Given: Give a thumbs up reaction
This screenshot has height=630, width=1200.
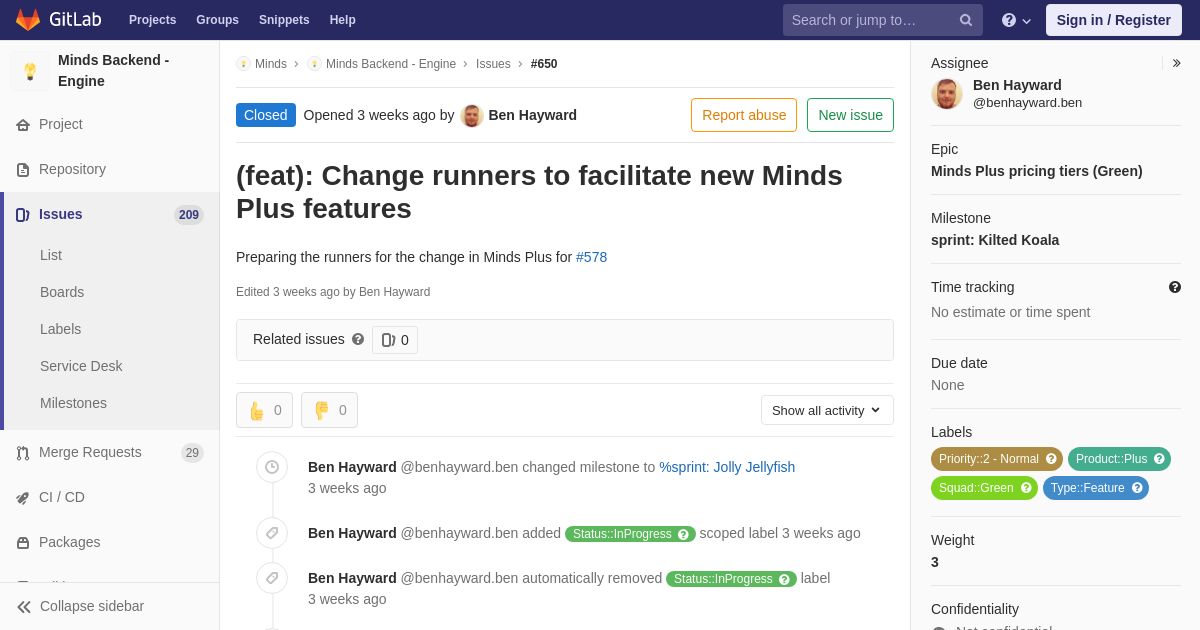Looking at the screenshot, I should point(264,410).
